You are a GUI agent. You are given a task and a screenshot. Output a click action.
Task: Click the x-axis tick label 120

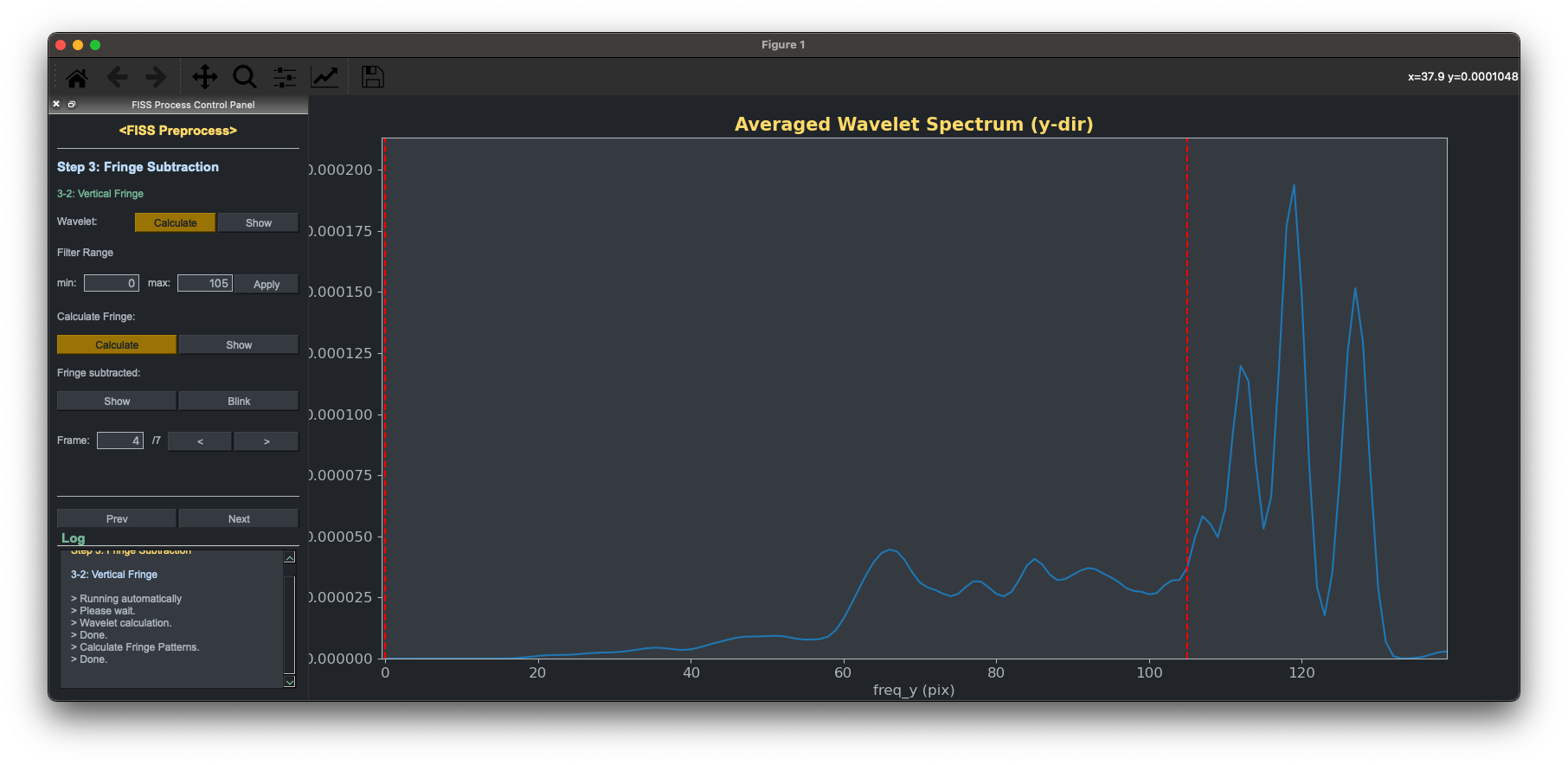1301,672
